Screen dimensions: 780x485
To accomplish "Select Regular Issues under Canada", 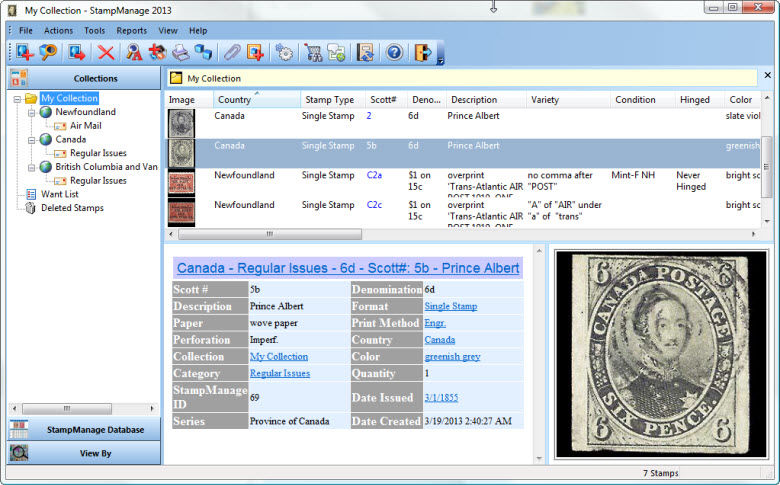I will [98, 153].
